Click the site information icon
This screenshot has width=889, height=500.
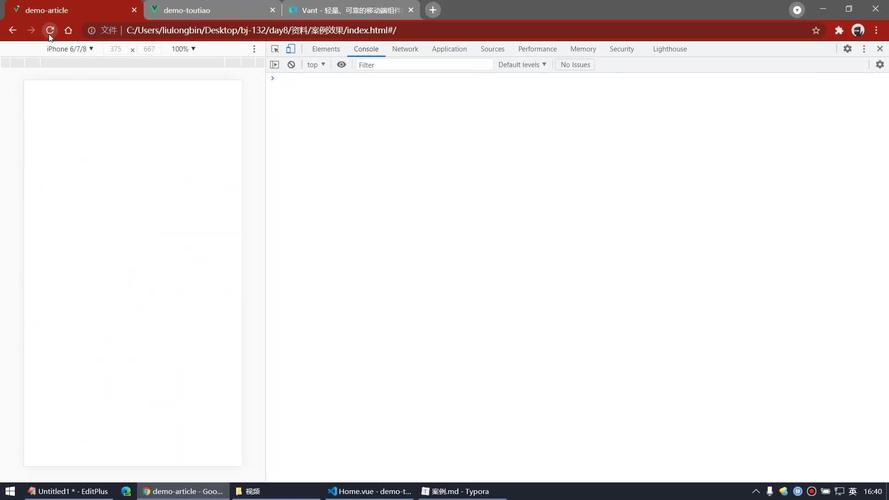[91, 31]
